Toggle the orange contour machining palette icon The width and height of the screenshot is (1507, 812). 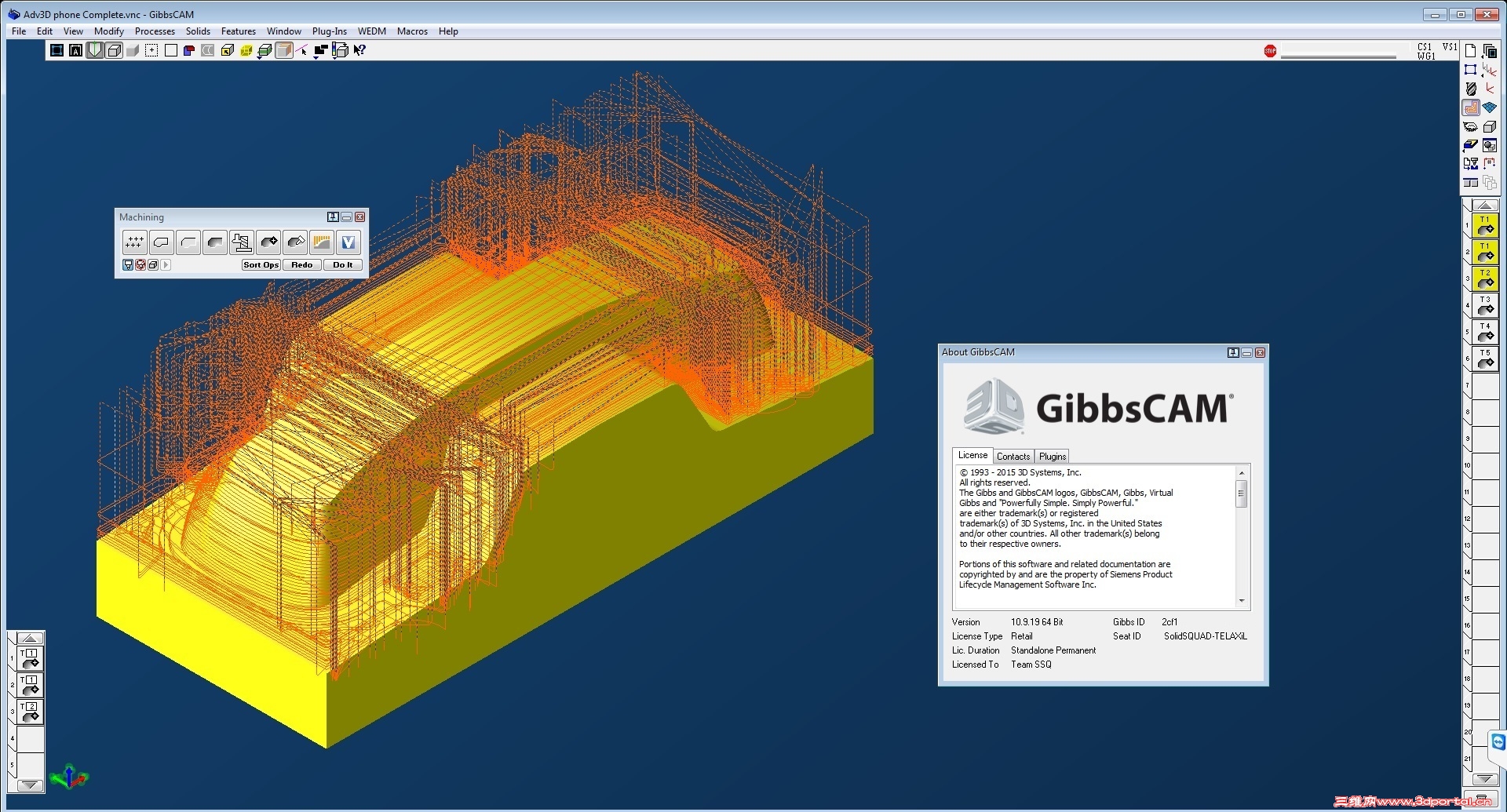pos(1471,107)
